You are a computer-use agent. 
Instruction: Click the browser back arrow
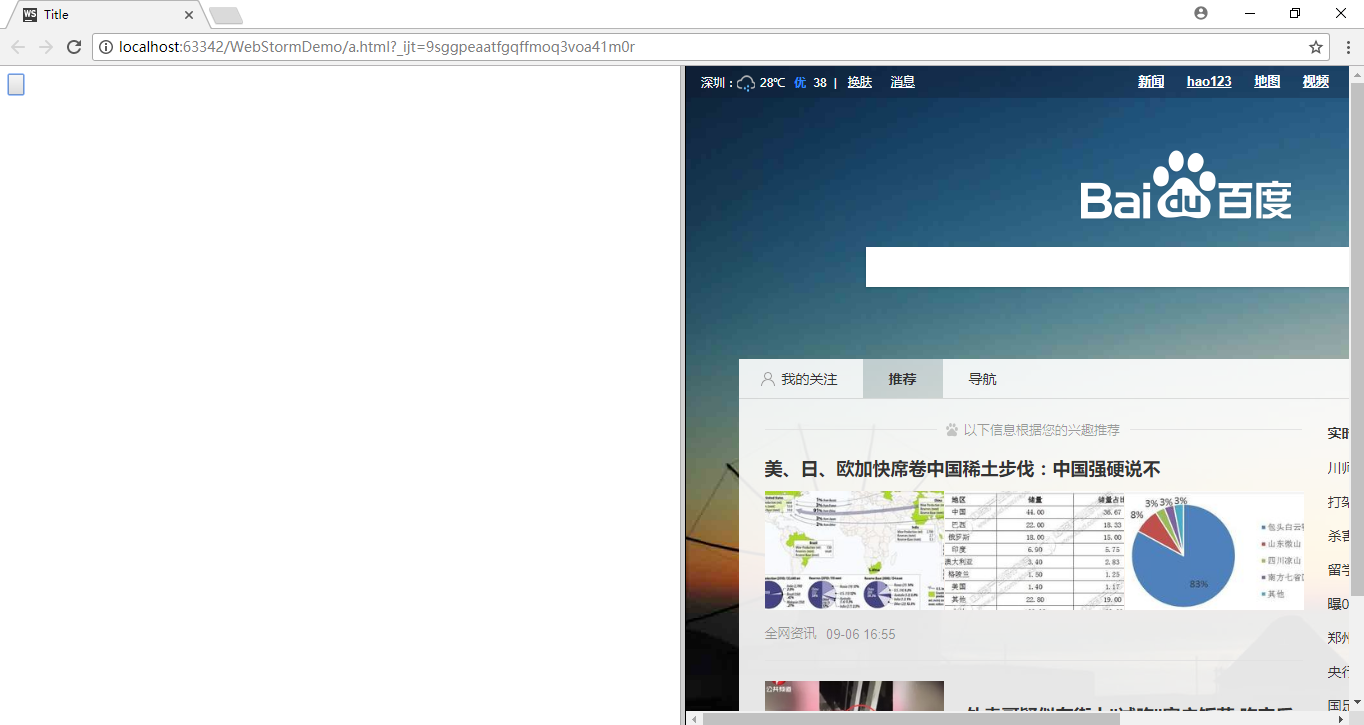point(18,47)
